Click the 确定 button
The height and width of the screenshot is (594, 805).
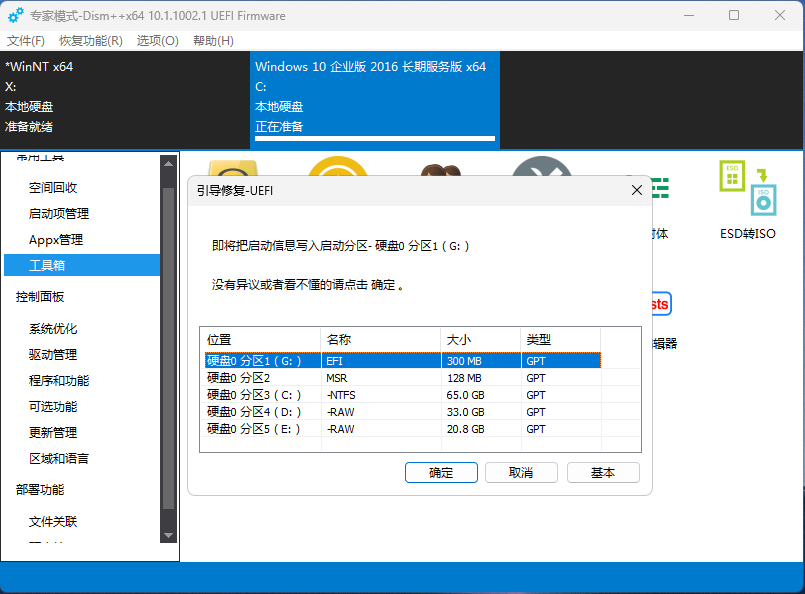pos(441,472)
